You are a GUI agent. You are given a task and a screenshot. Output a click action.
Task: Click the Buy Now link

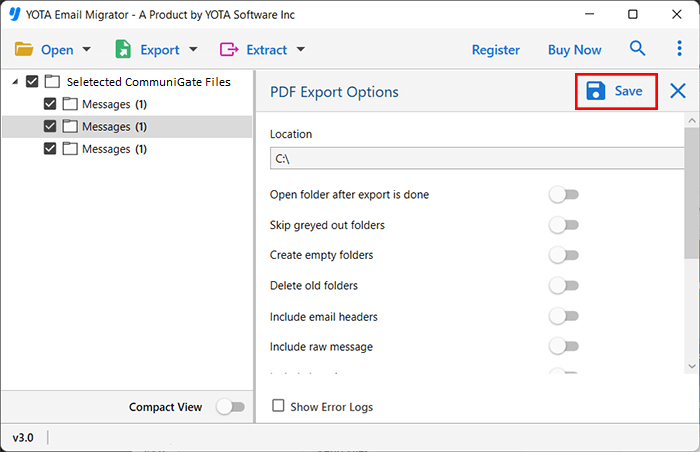click(574, 49)
